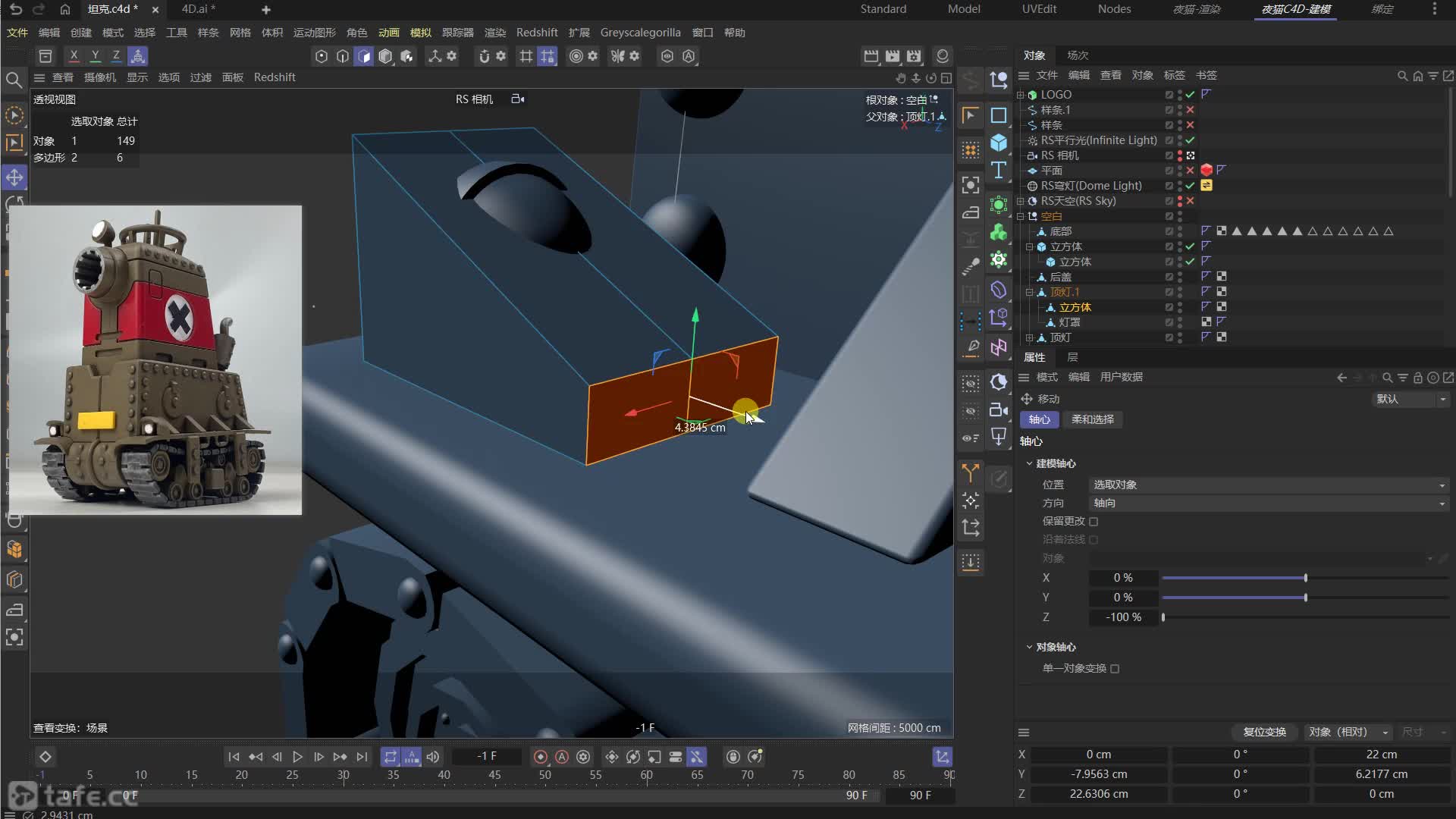The height and width of the screenshot is (819, 1456).
Task: Toggle the Y axis lock icon
Action: pos(95,56)
